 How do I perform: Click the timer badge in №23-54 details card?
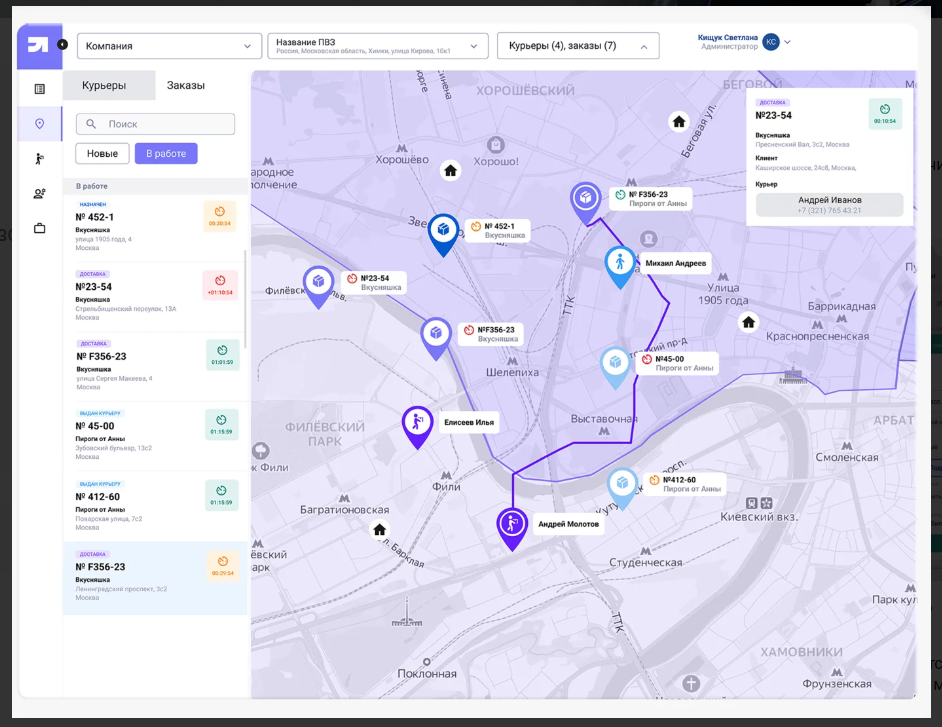(x=885, y=114)
